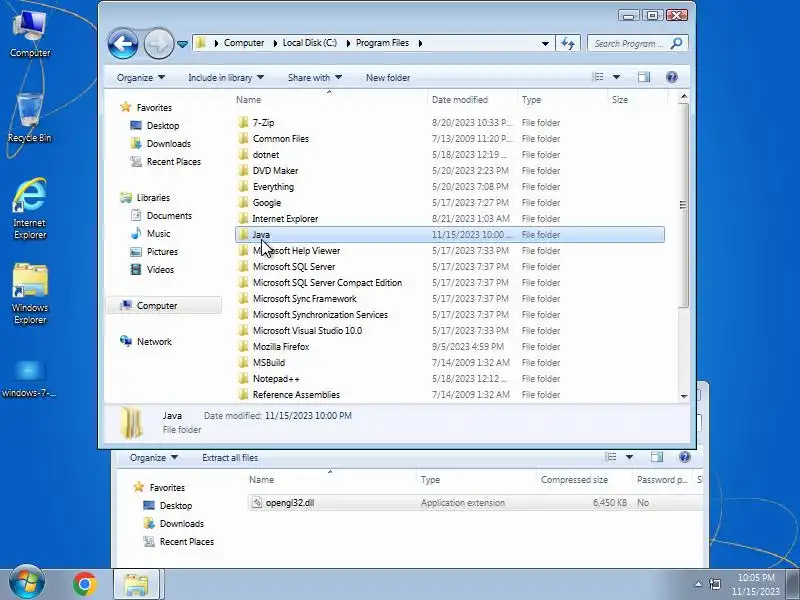Go back using the blue Back arrow

click(122, 44)
